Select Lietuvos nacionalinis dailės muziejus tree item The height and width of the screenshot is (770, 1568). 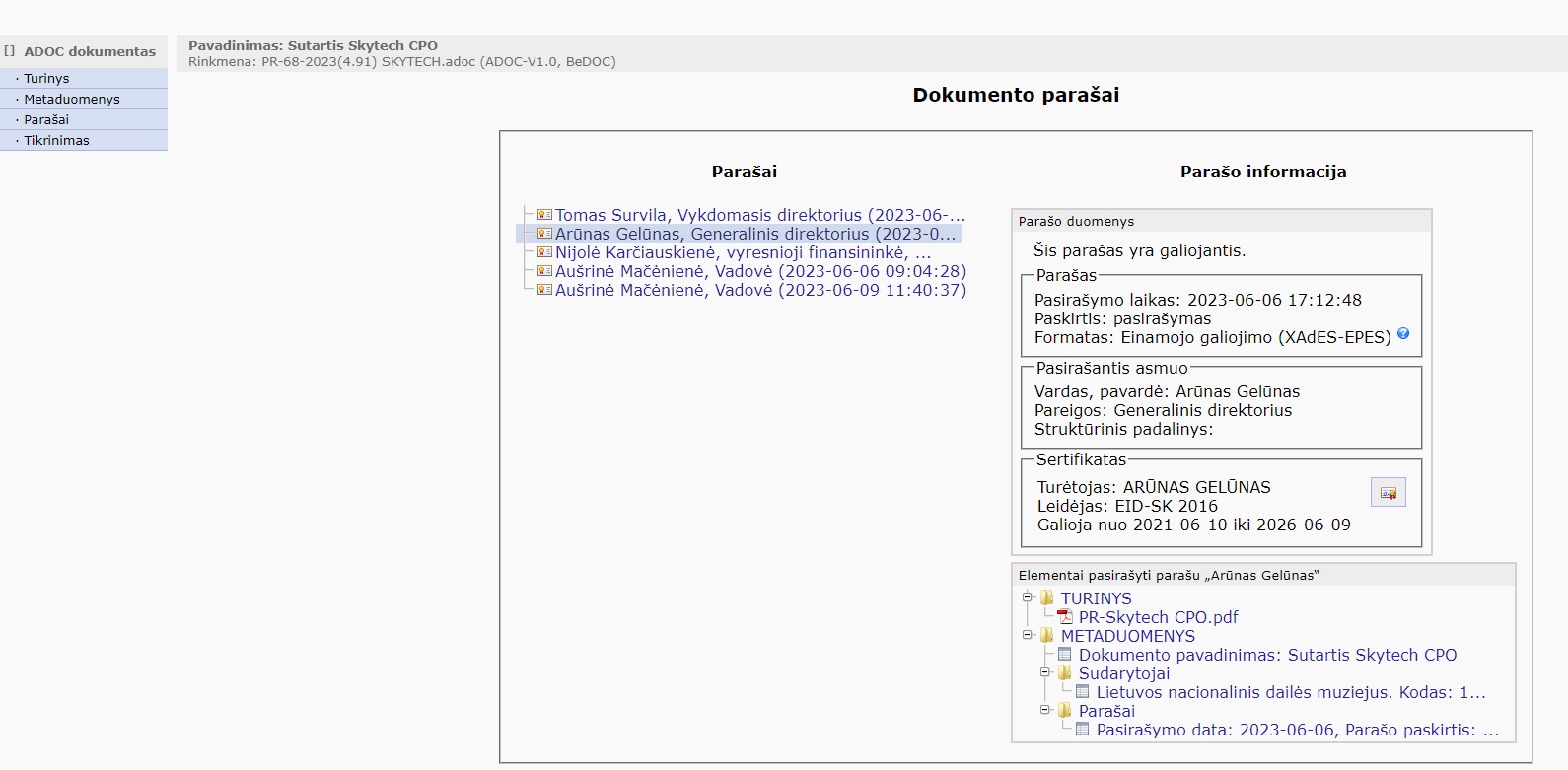[x=1290, y=692]
